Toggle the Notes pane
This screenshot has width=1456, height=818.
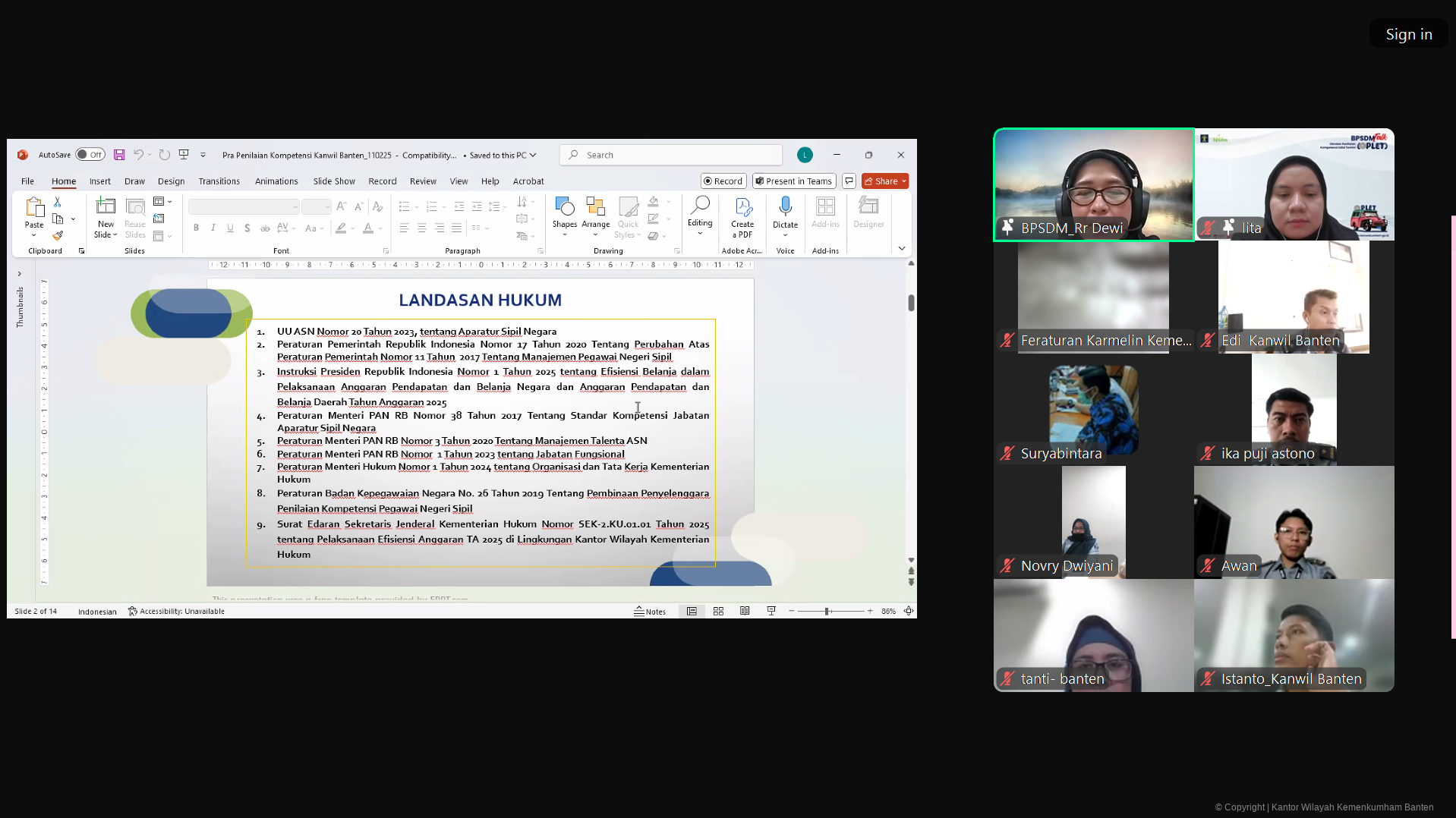coord(650,612)
